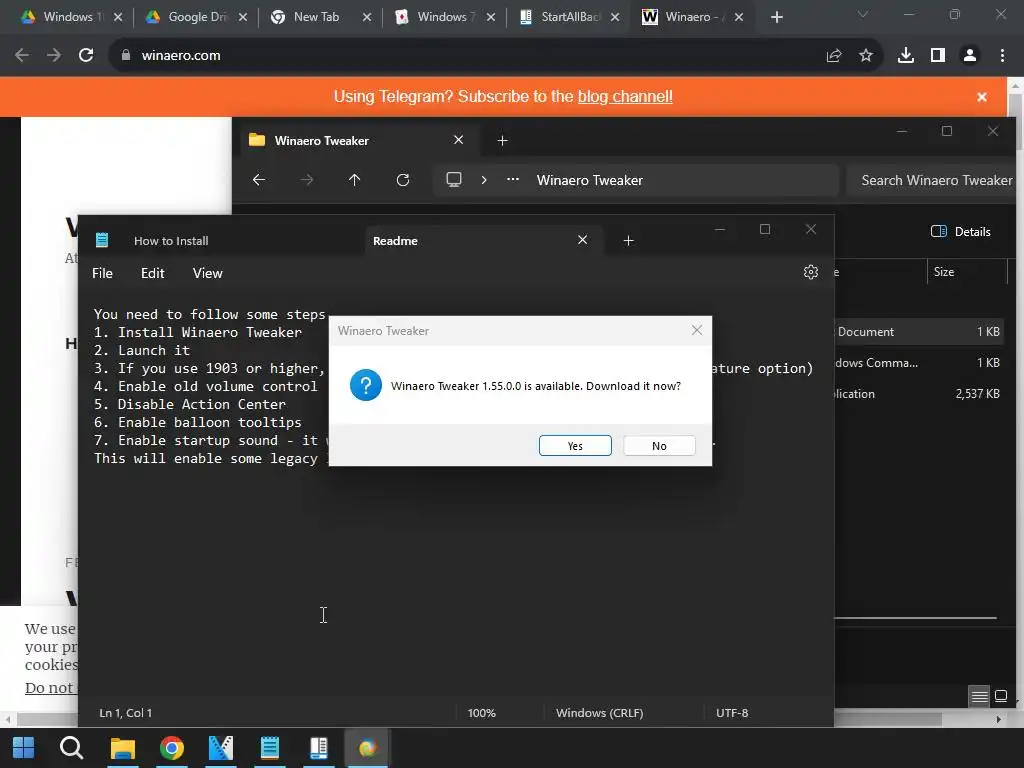
Task: Dismiss the orange Telegram banner
Action: [x=982, y=97]
